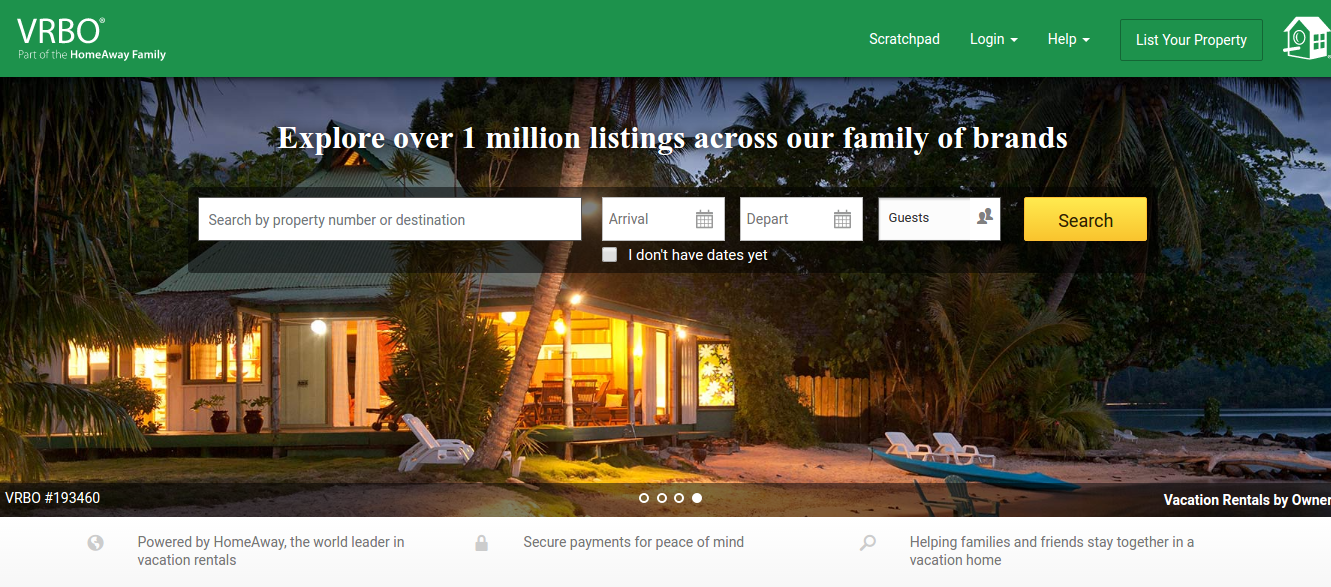
Task: Click the List Your Property button
Action: click(x=1191, y=40)
